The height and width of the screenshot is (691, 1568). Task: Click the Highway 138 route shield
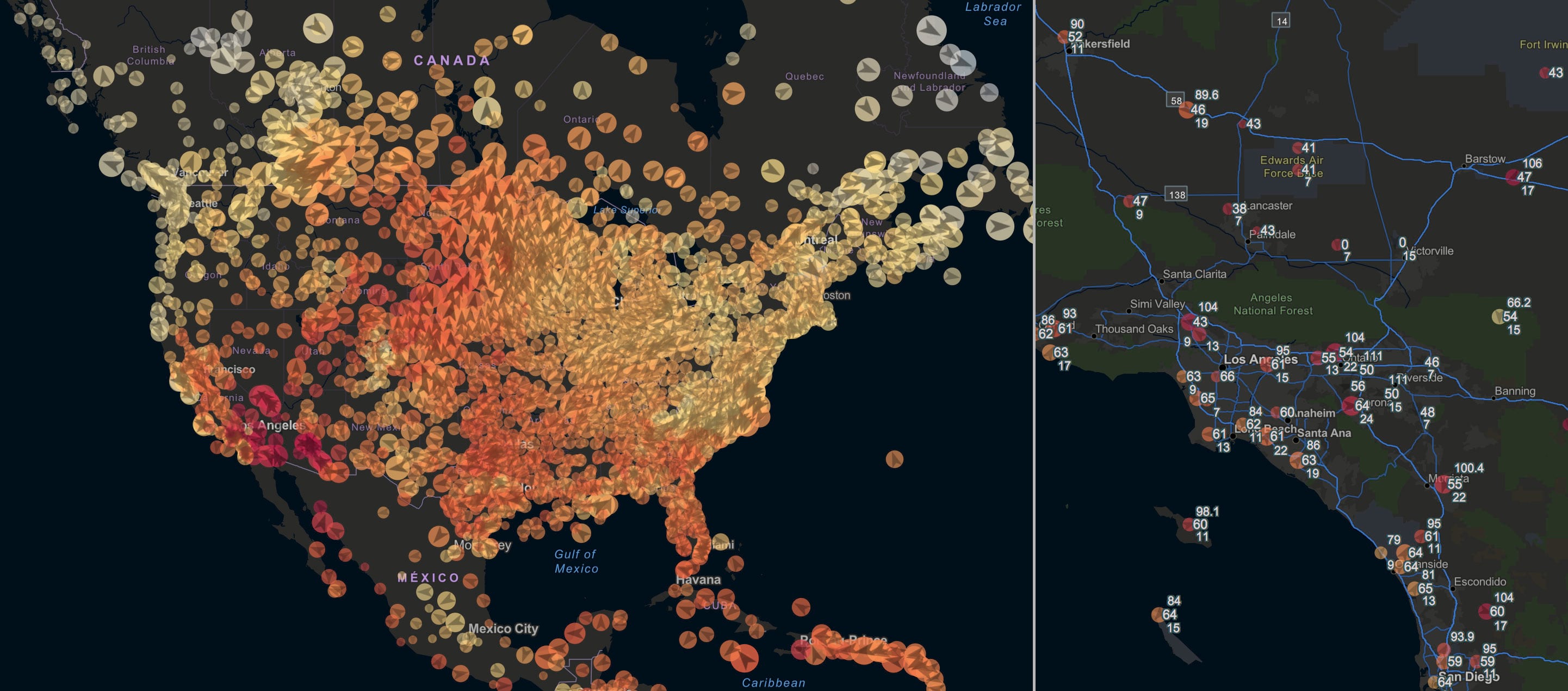(1176, 194)
